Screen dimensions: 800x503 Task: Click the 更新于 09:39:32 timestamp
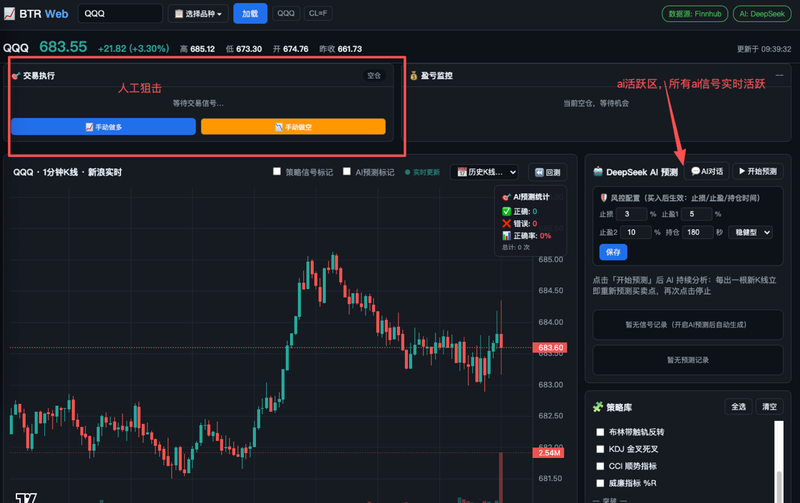(764, 49)
